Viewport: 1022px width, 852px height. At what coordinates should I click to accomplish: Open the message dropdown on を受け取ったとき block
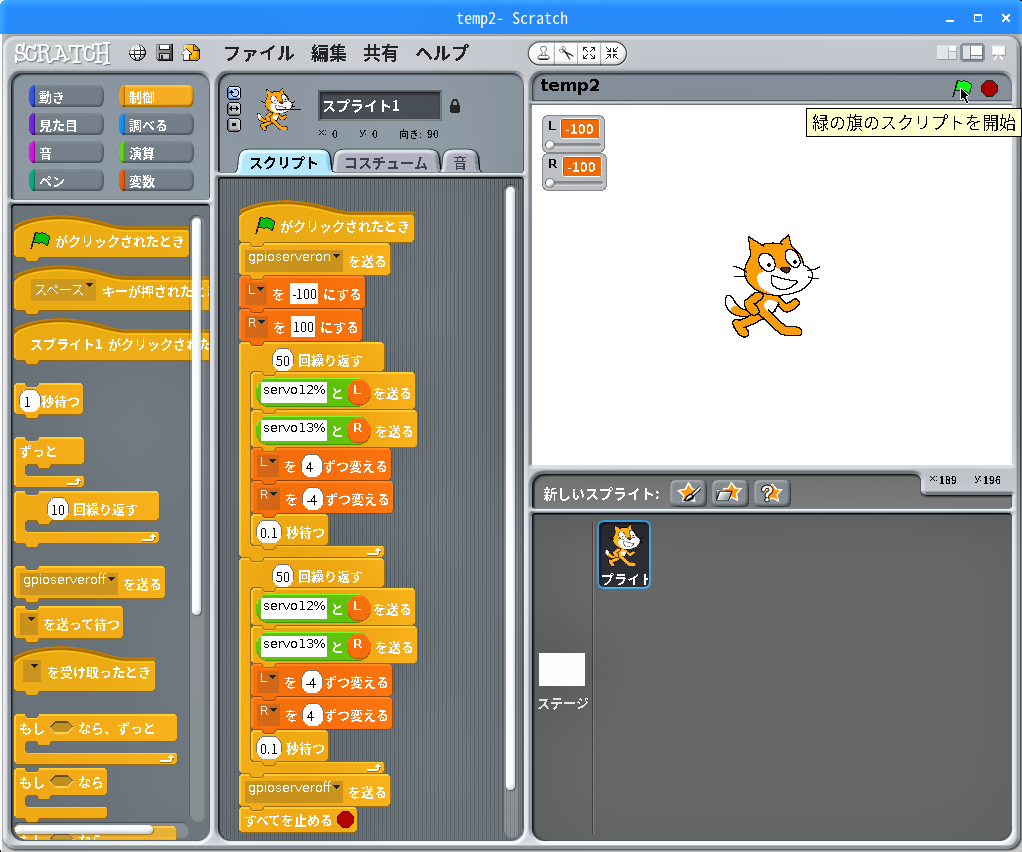(32, 669)
